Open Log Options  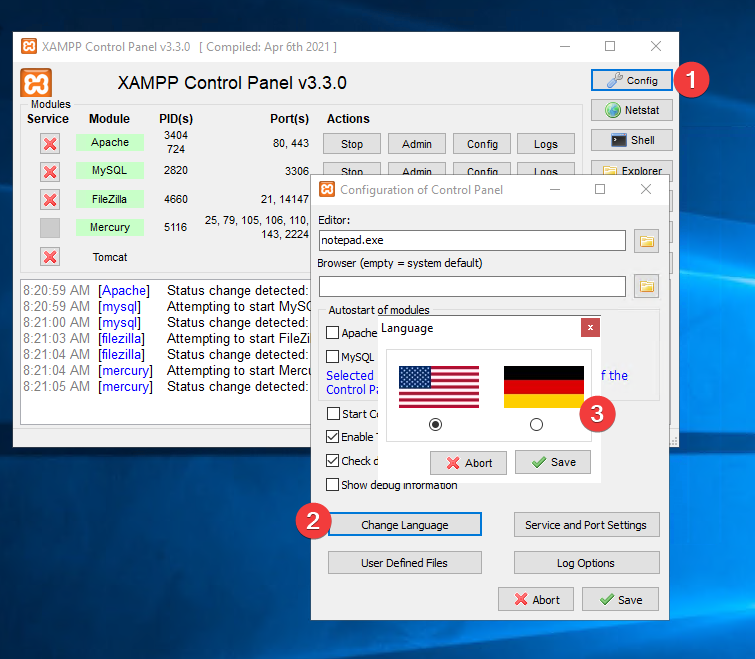[x=586, y=563]
